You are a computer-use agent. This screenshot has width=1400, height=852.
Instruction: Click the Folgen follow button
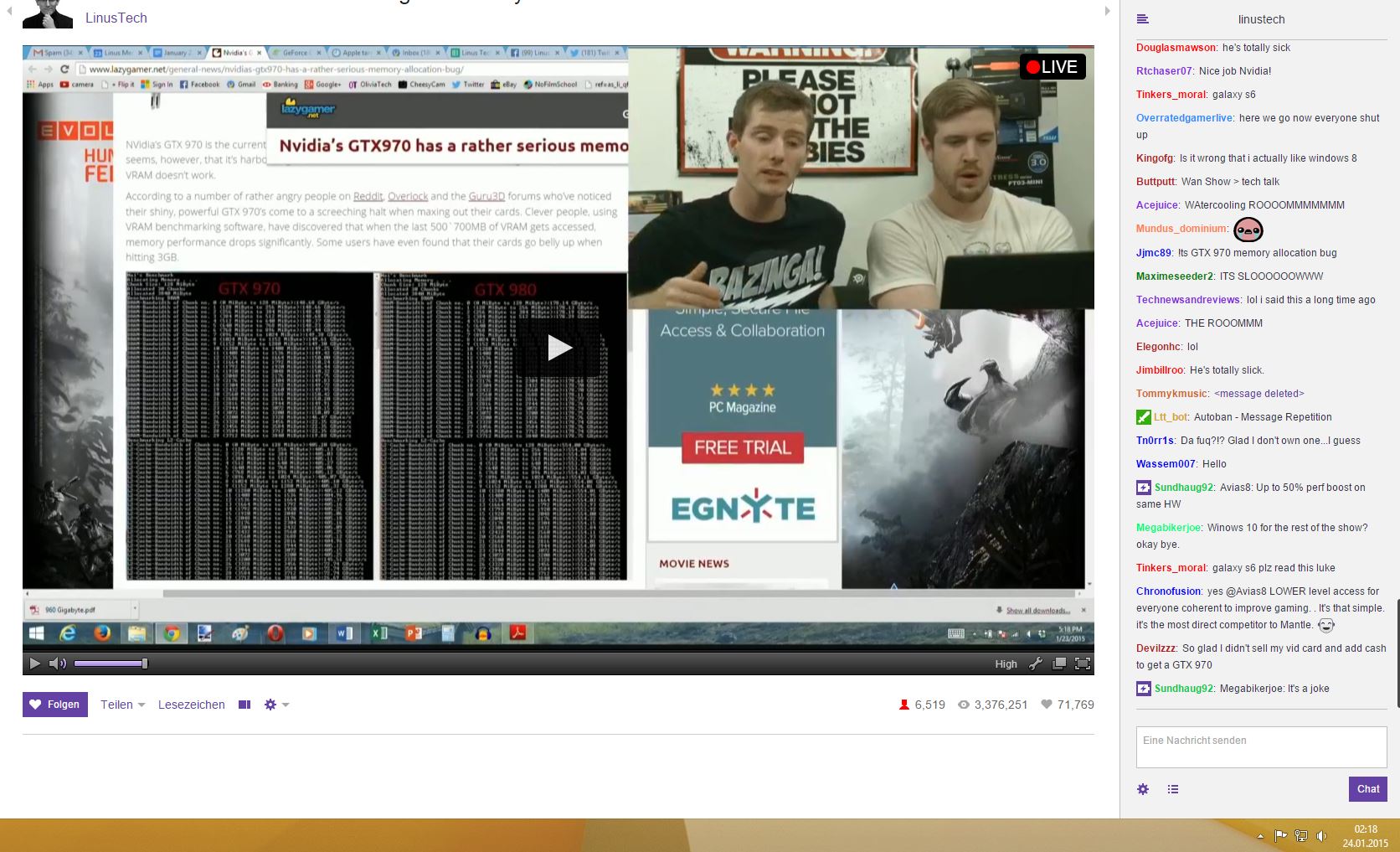coord(55,705)
